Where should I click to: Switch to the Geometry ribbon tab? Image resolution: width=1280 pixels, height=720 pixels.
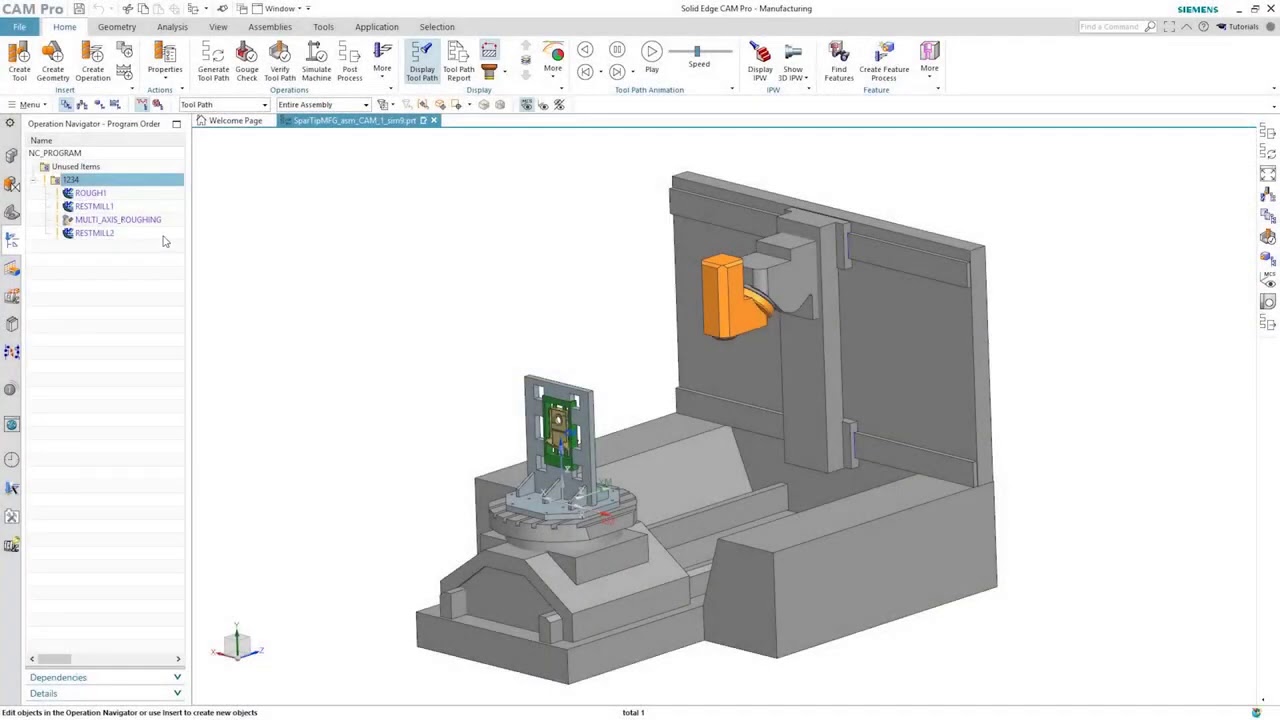117,27
